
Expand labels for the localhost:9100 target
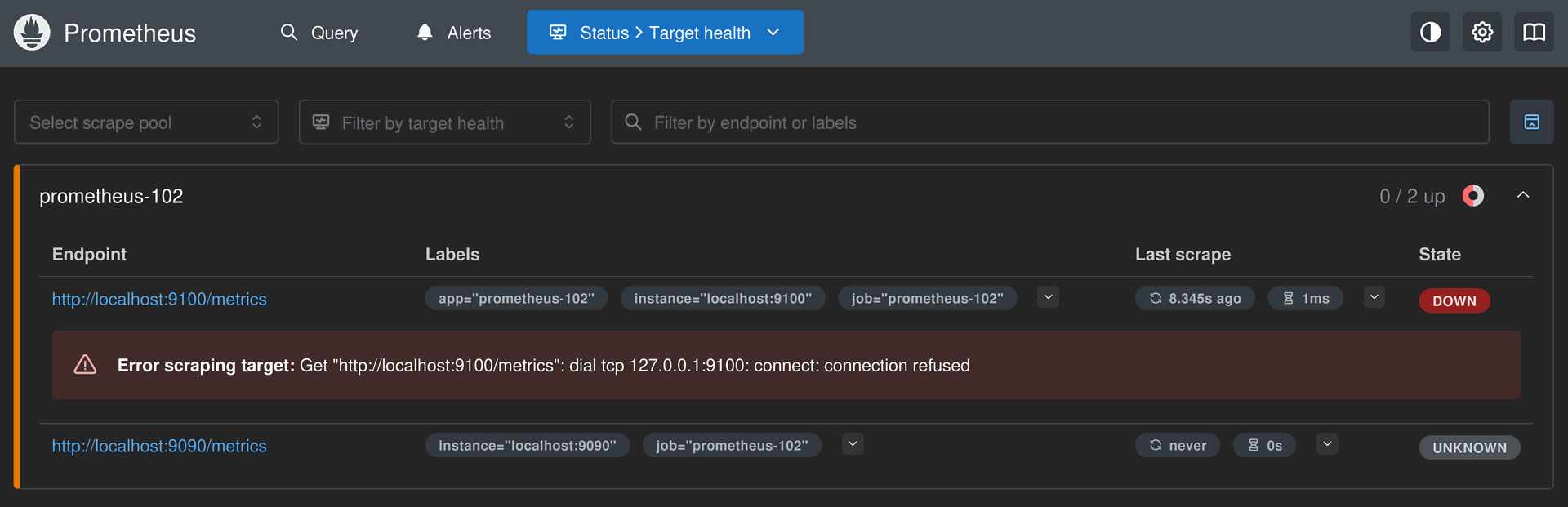click(x=1048, y=297)
